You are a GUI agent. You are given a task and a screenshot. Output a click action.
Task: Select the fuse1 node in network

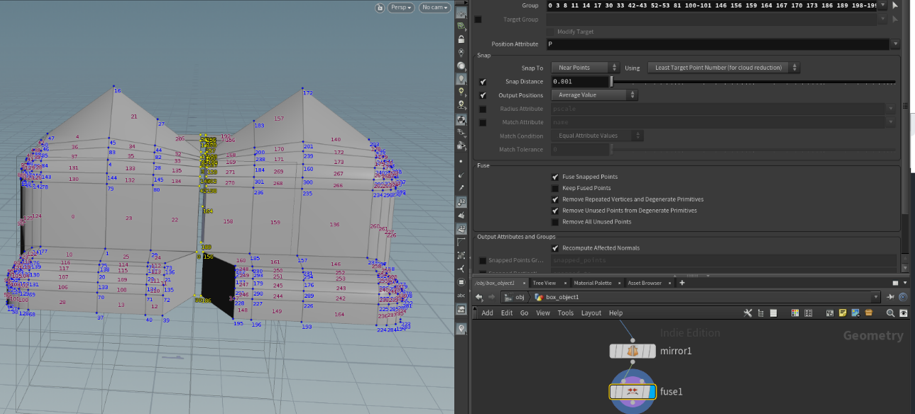click(x=632, y=391)
